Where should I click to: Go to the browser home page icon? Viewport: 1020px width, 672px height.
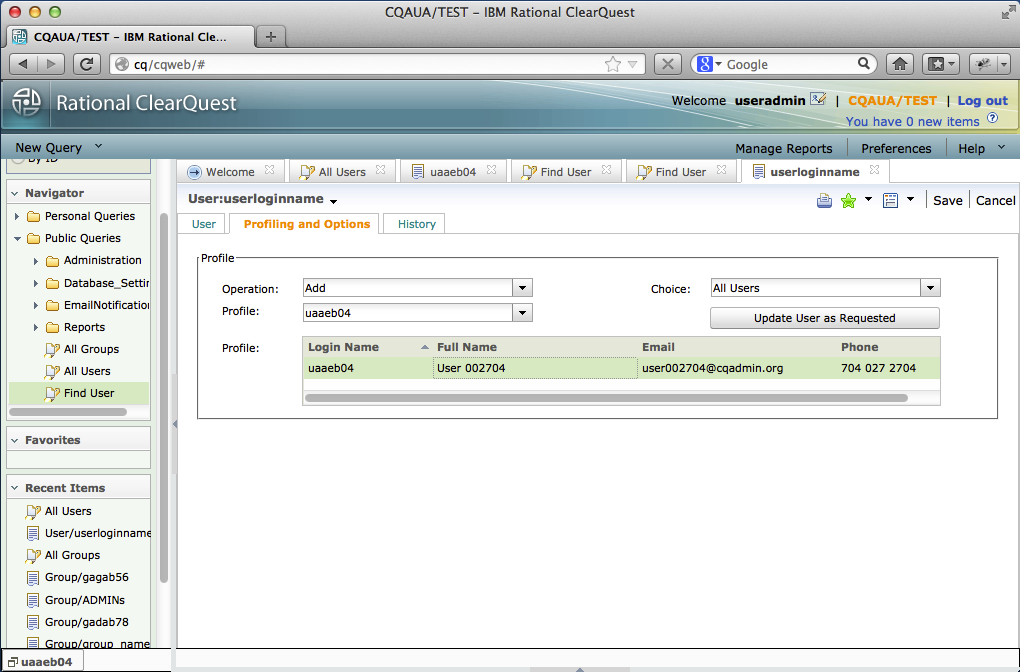point(900,64)
